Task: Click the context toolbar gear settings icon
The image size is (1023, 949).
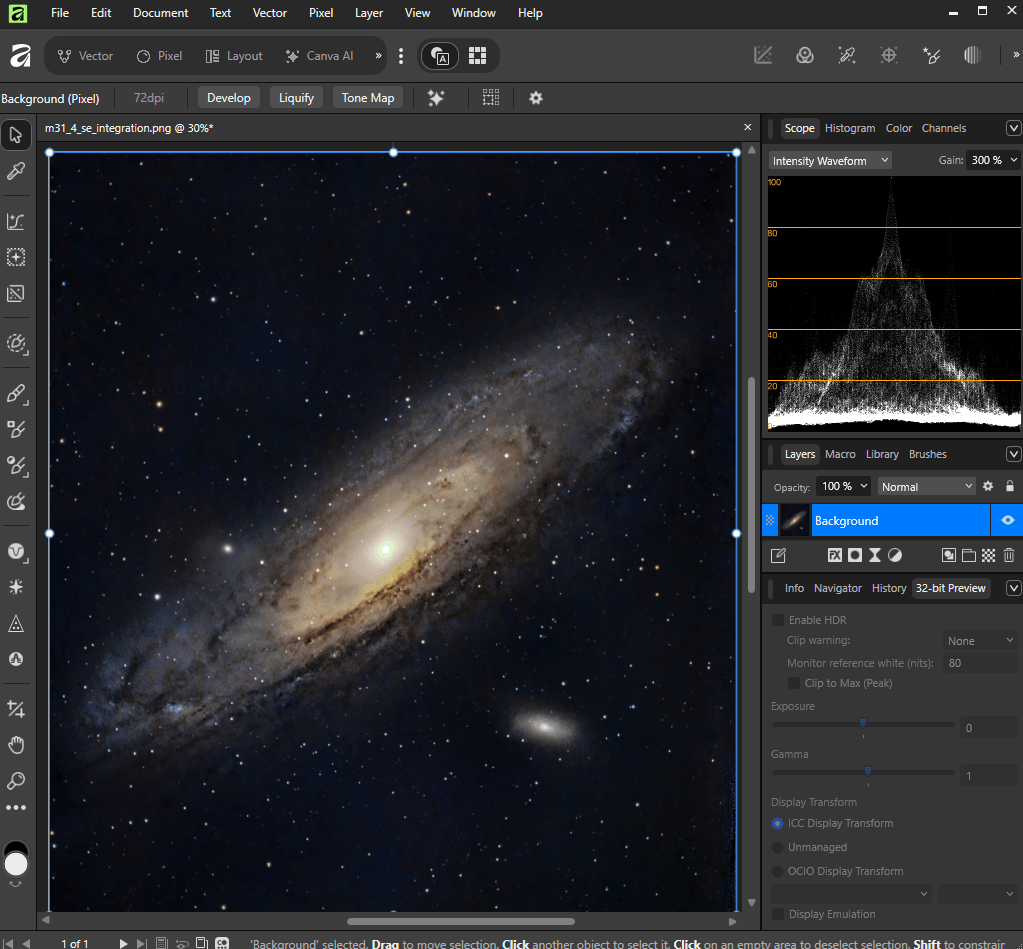Action: pyautogui.click(x=536, y=98)
